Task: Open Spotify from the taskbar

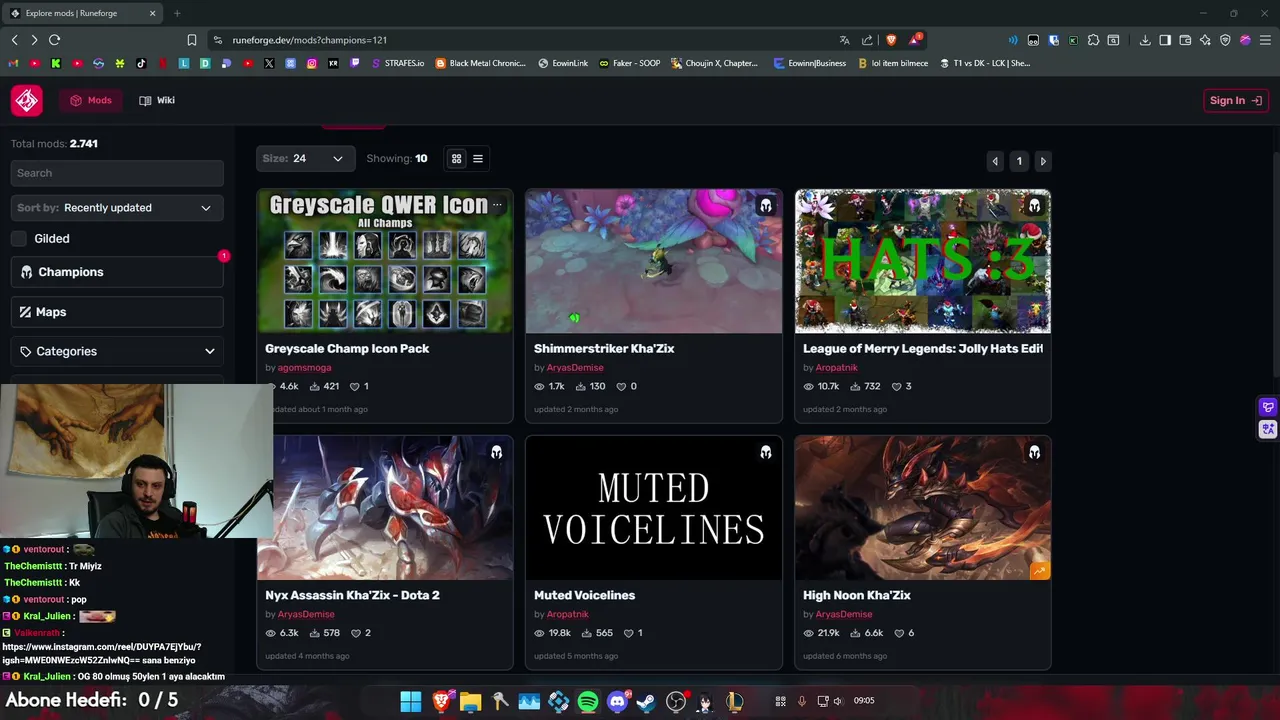Action: (588, 702)
